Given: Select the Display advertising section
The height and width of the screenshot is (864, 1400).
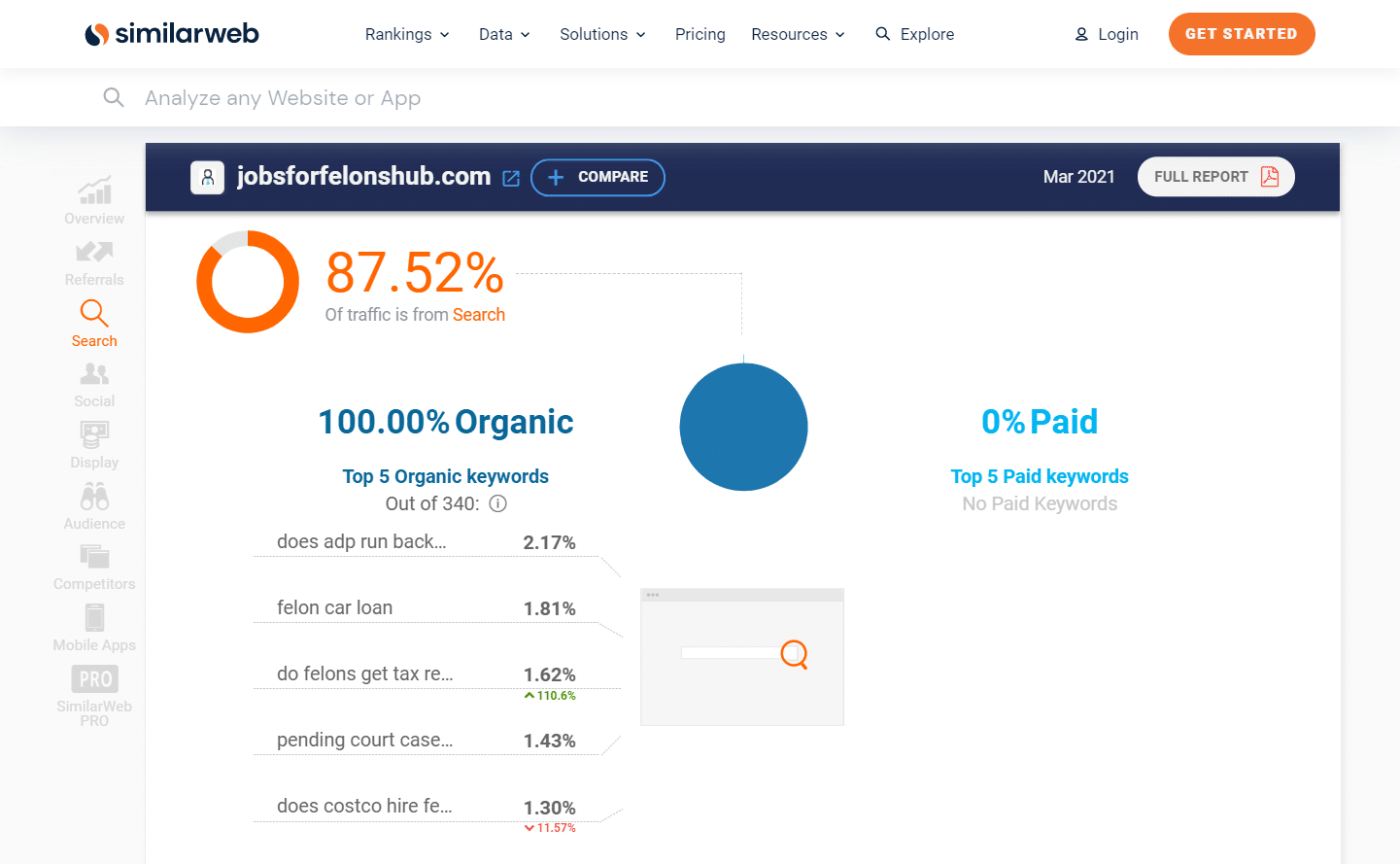Looking at the screenshot, I should point(93,443).
